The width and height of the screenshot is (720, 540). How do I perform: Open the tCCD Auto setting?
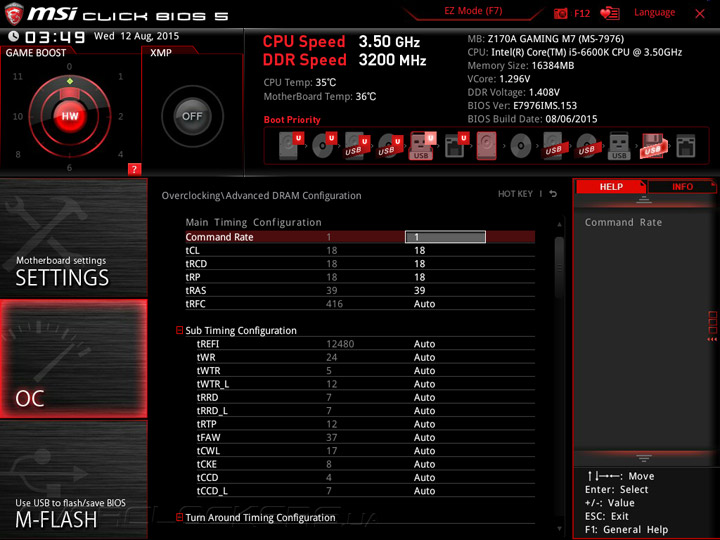[424, 478]
